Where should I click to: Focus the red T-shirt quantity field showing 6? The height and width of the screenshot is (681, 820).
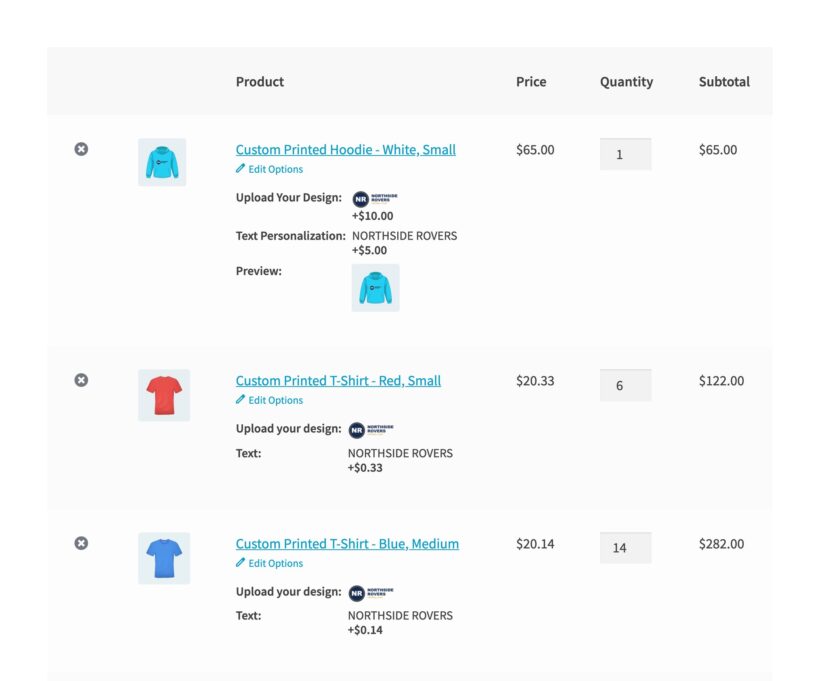(x=625, y=385)
